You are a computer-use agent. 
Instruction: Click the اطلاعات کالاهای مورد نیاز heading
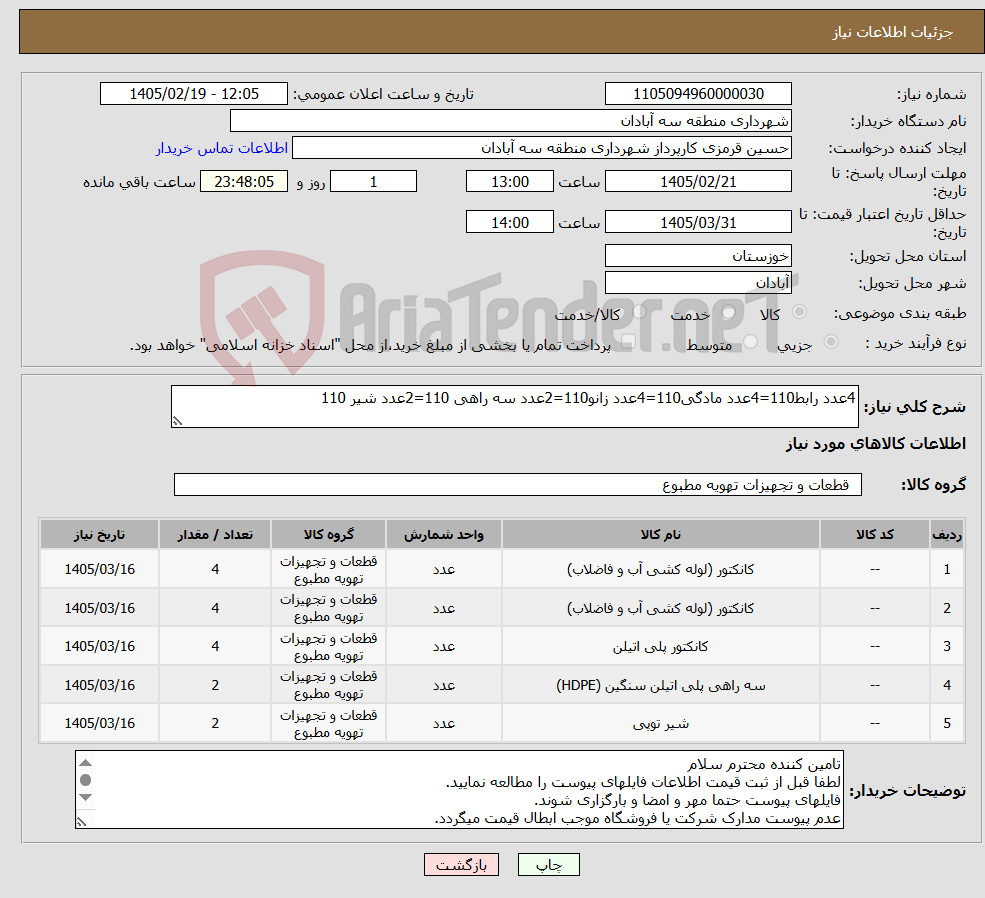pyautogui.click(x=876, y=444)
